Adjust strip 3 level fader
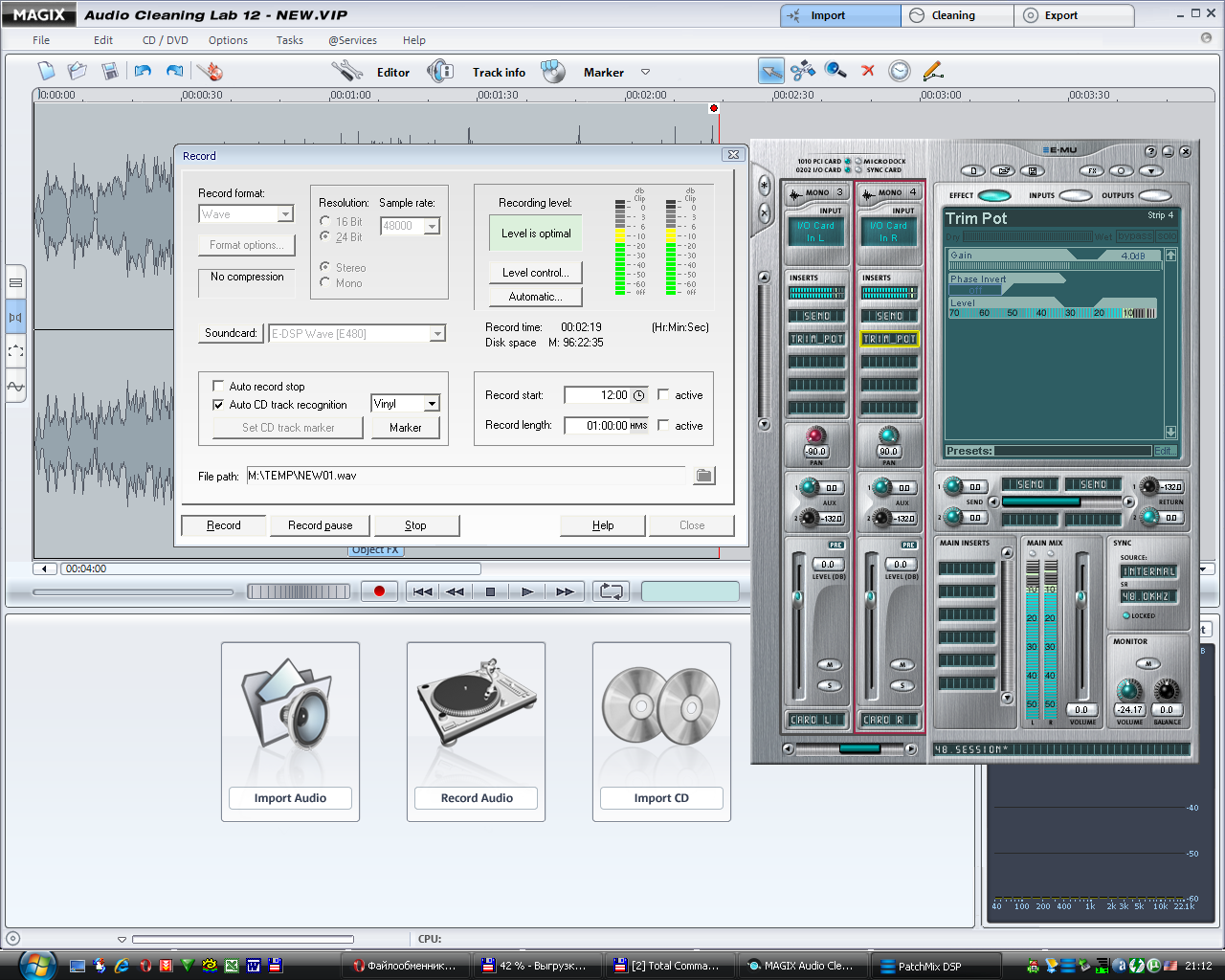The image size is (1225, 980). coord(797,598)
